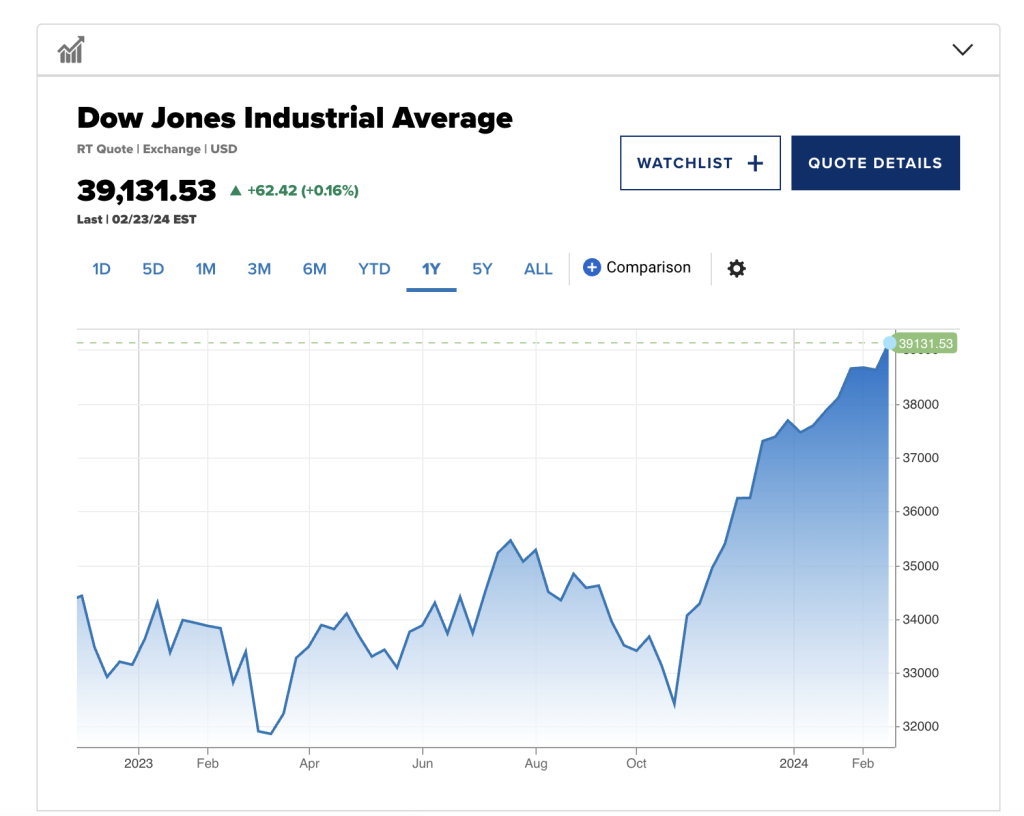Add Dow Jones to Watchlist

[700, 163]
